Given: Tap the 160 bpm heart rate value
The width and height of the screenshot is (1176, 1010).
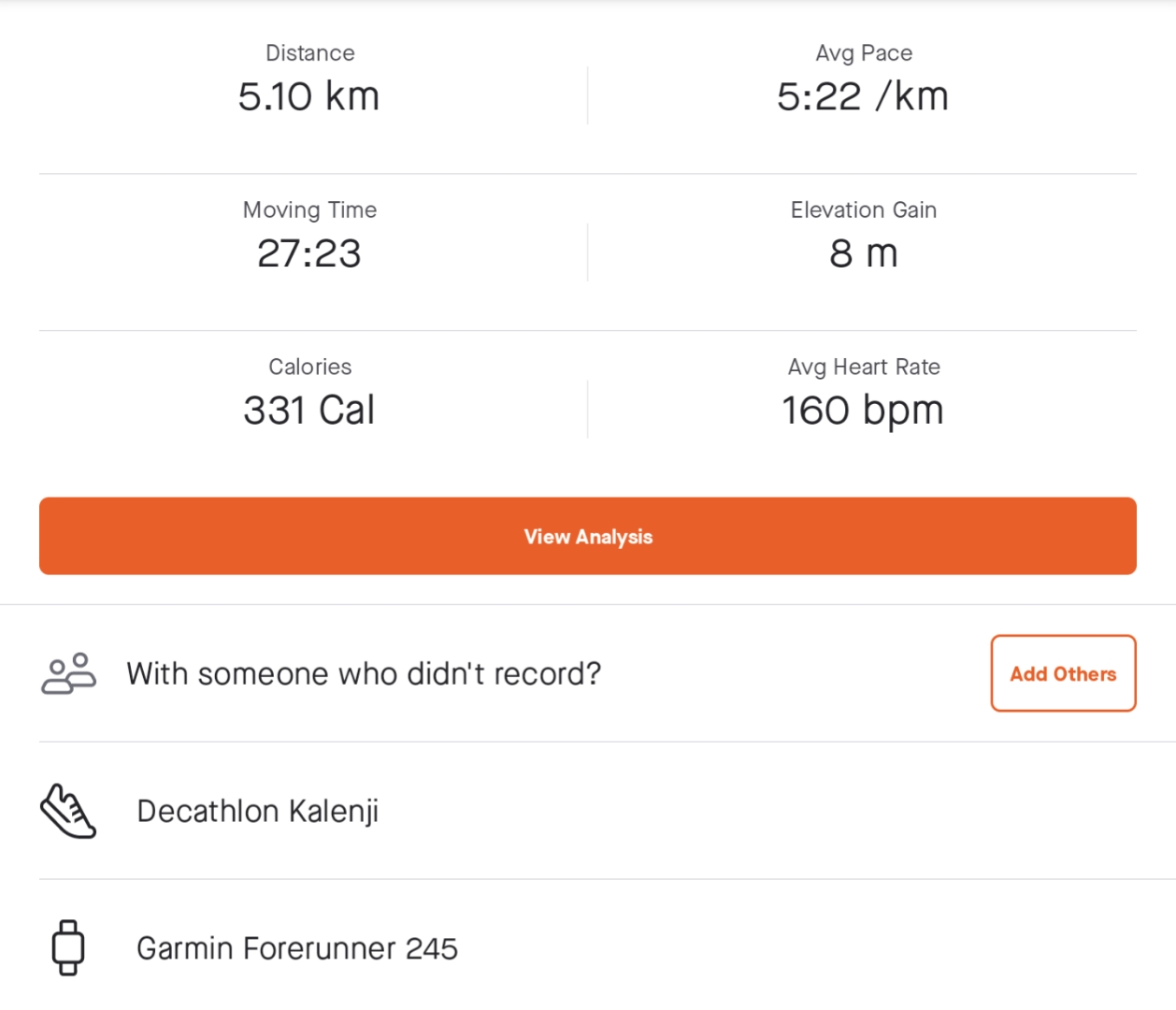Looking at the screenshot, I should tap(863, 411).
